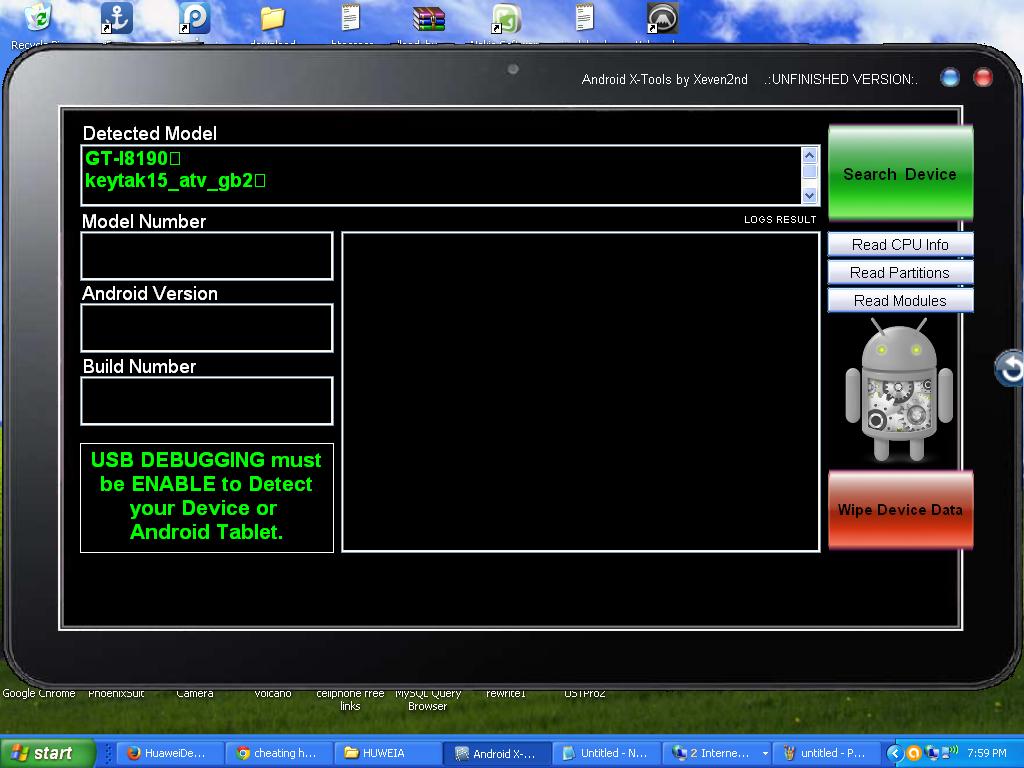This screenshot has width=1024, height=768.
Task: Click the Detected Model scrollbar down arrow
Action: pos(810,195)
